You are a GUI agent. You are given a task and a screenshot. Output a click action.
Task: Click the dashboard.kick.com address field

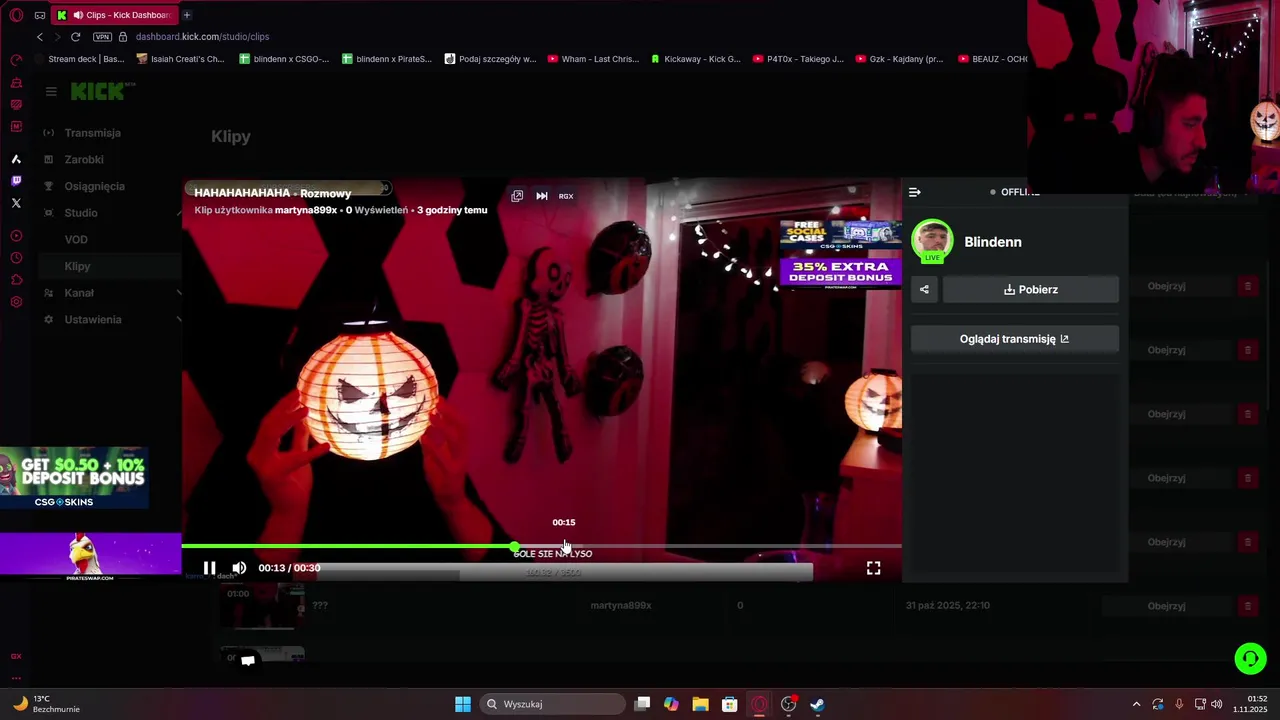pyautogui.click(x=203, y=37)
